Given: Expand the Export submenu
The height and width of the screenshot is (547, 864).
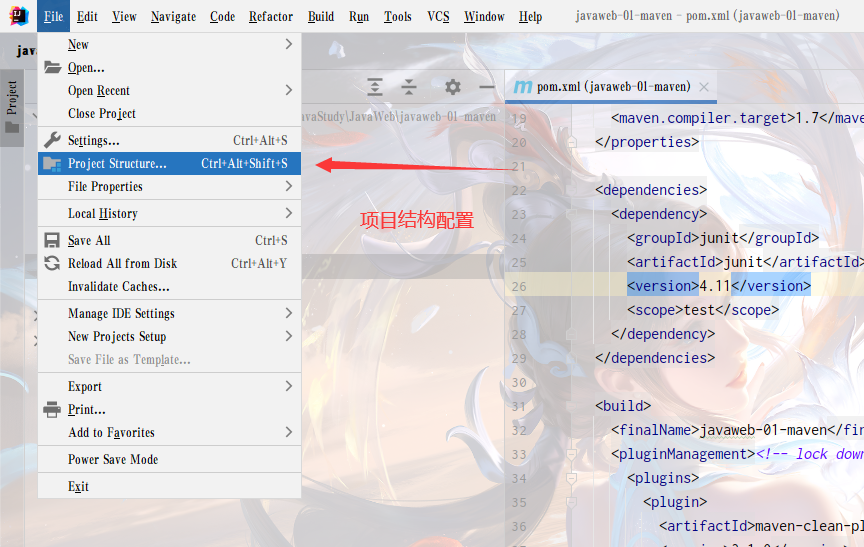Looking at the screenshot, I should point(289,386).
